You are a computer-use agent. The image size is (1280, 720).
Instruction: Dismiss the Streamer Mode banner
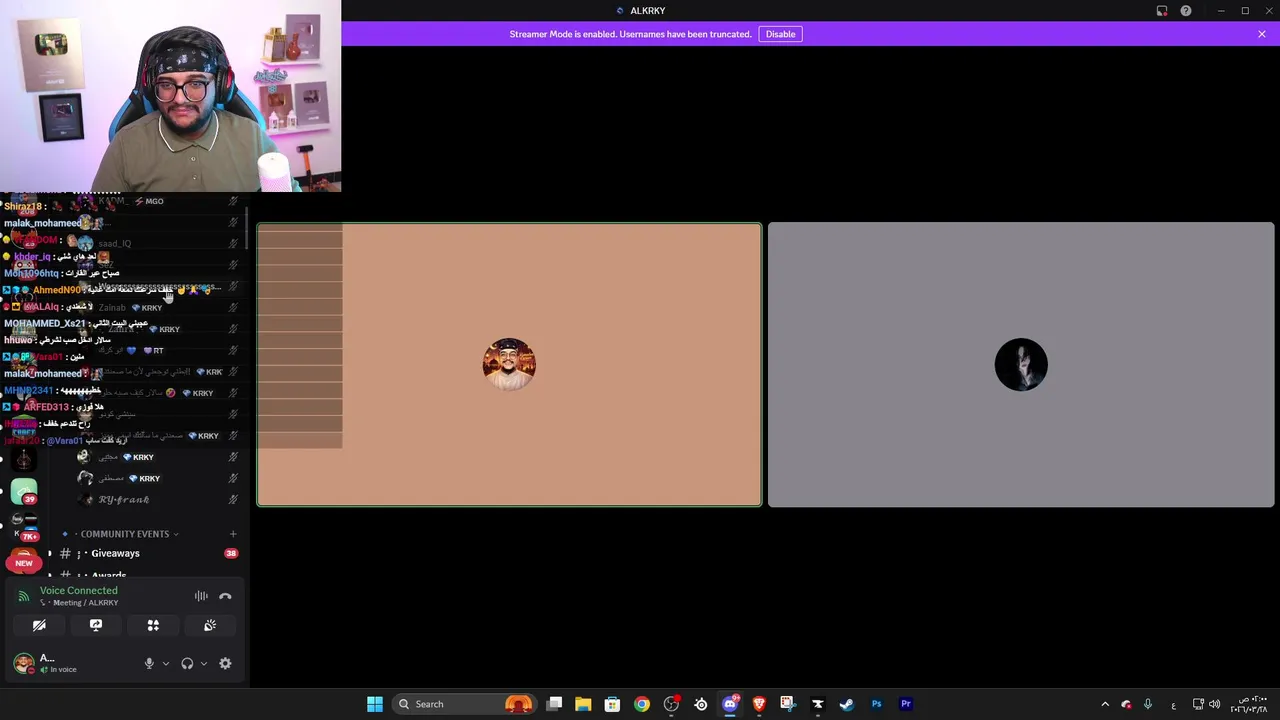point(1262,34)
